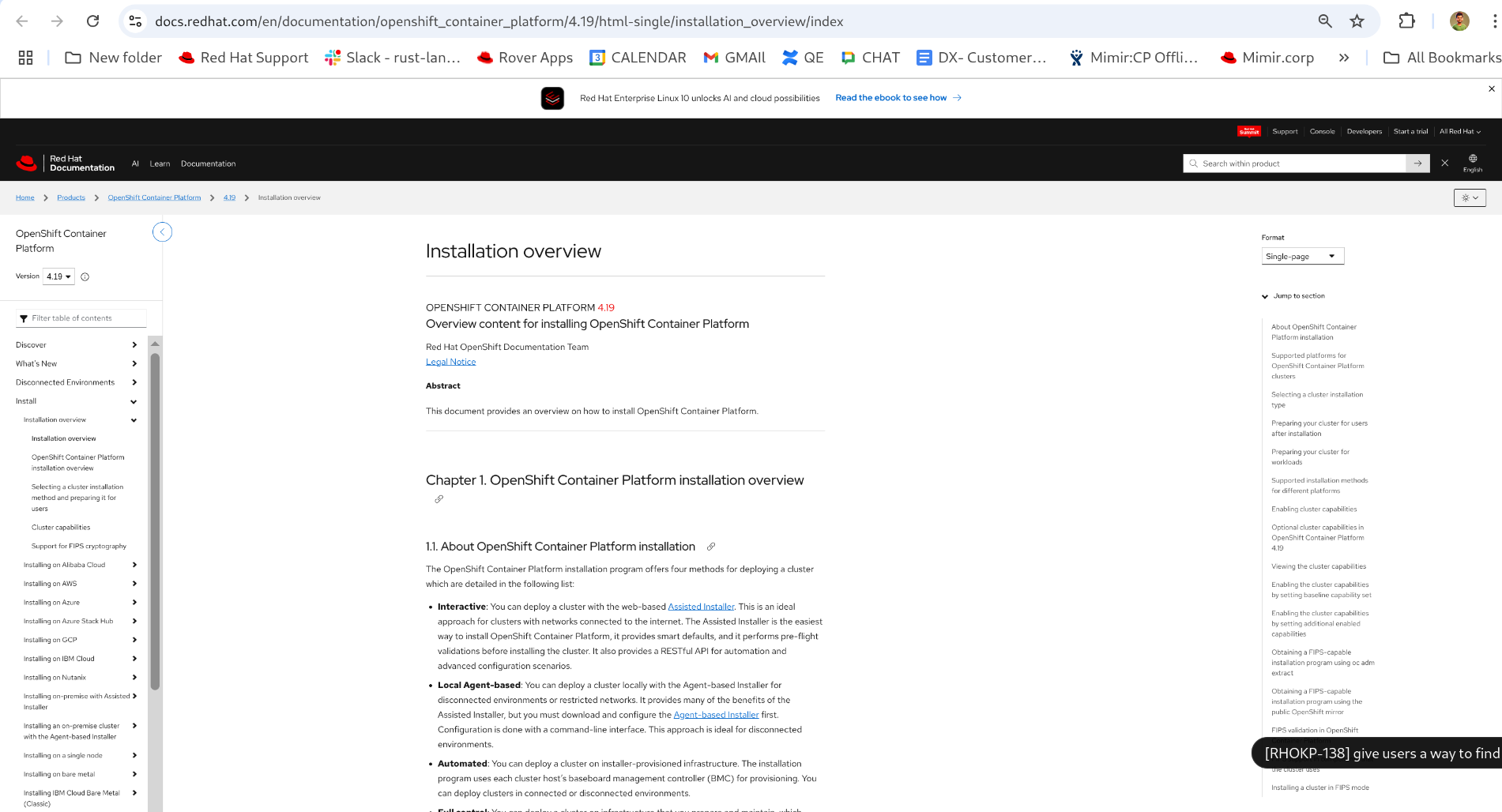Collapse the Jump to section list
This screenshot has width=1502, height=812.
(1293, 296)
